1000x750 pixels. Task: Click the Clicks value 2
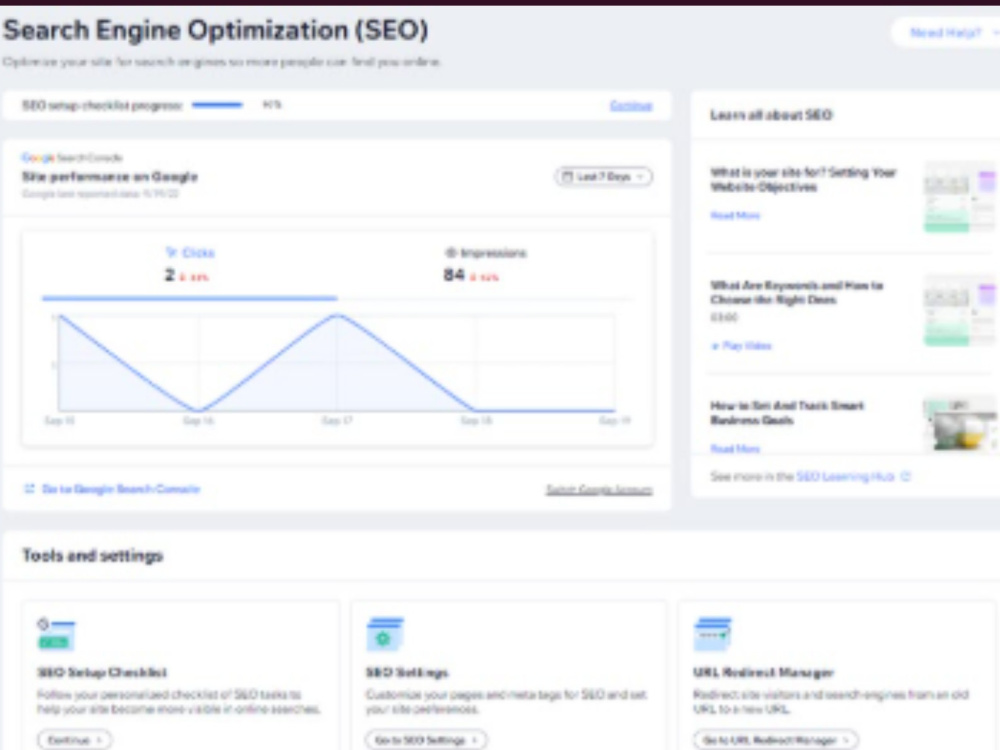[170, 275]
